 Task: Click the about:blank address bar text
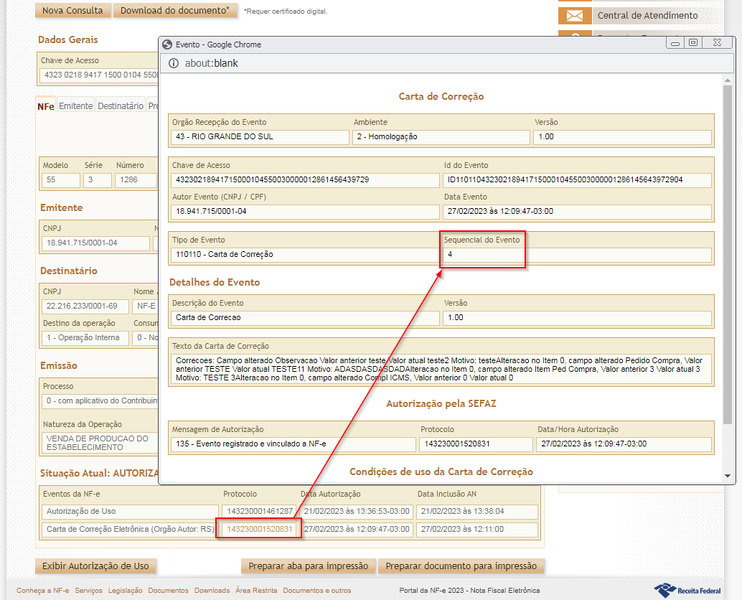[x=211, y=63]
